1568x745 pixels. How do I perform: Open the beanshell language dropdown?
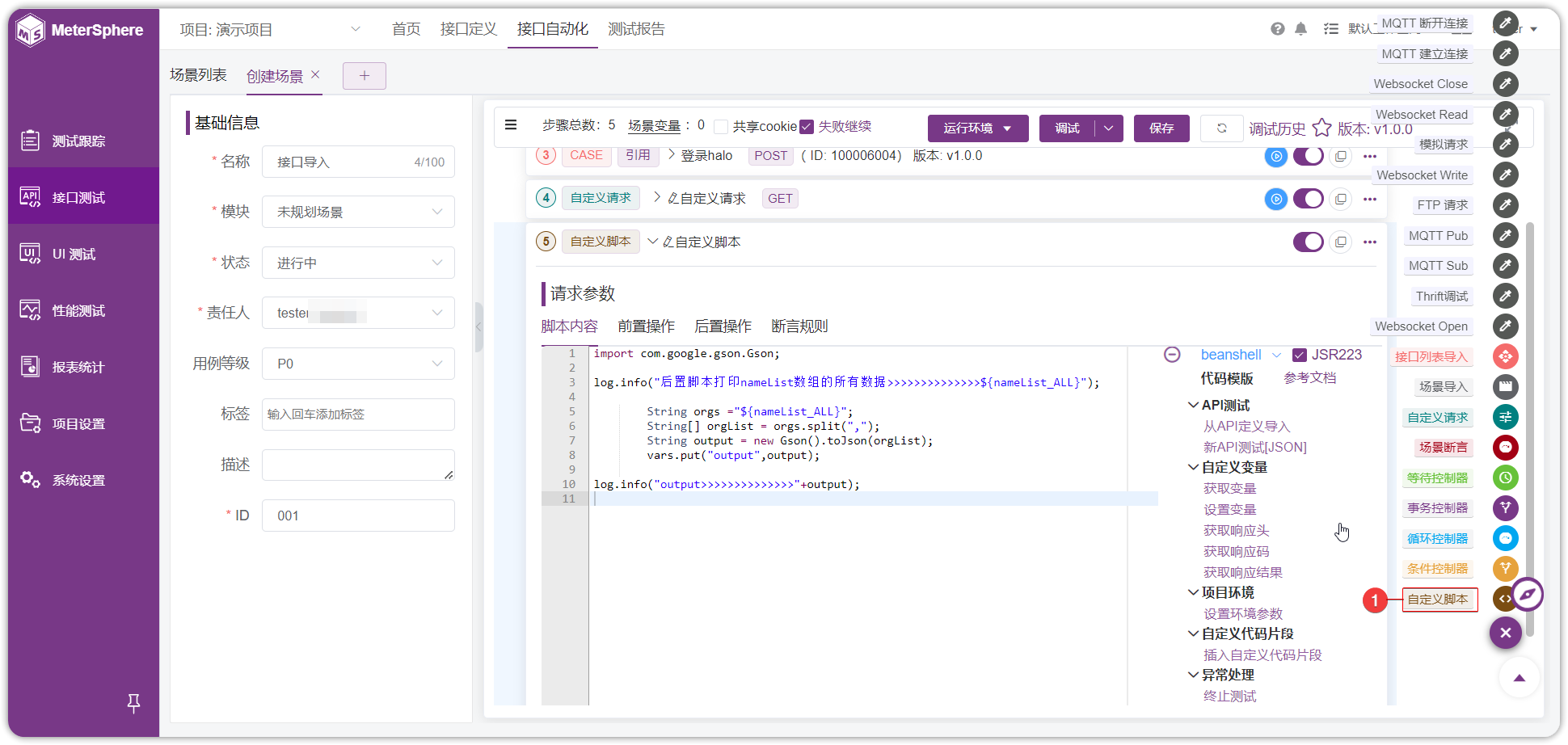(1241, 355)
